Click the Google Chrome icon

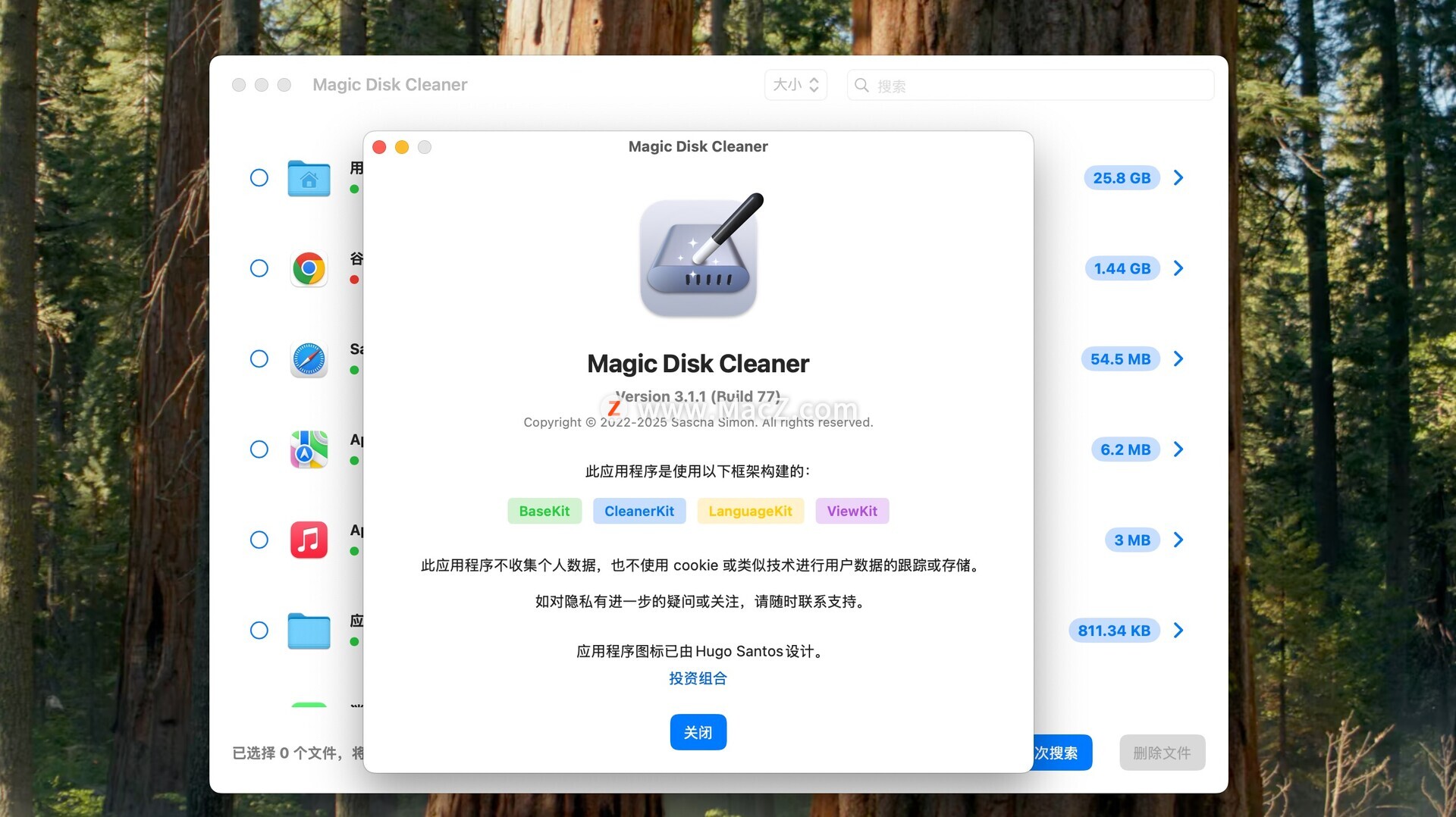[x=309, y=268]
